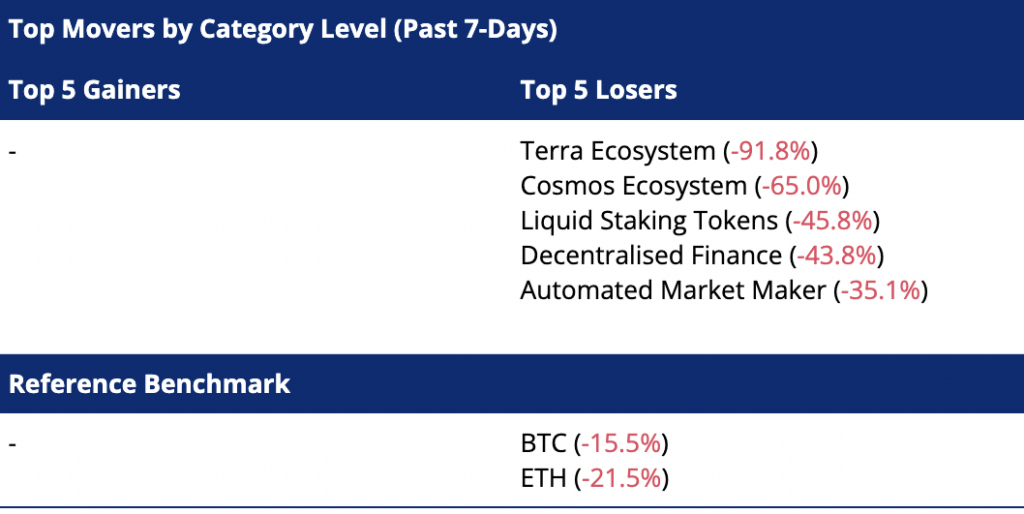The width and height of the screenshot is (1024, 514).
Task: Select the Reference Benchmark section header
Action: pyautogui.click(x=149, y=383)
